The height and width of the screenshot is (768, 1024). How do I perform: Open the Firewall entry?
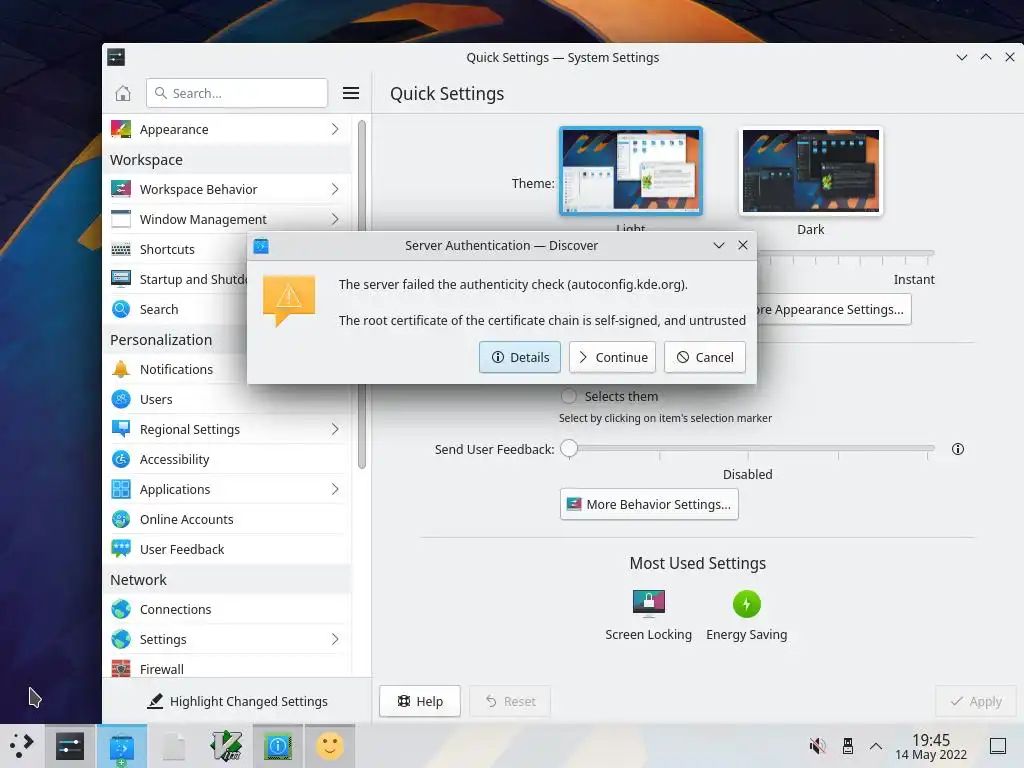228,669
